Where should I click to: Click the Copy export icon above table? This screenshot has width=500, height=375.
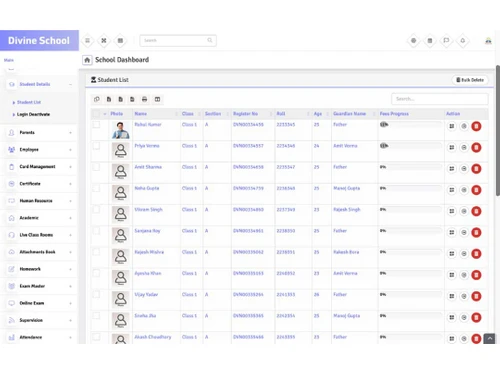coord(97,99)
